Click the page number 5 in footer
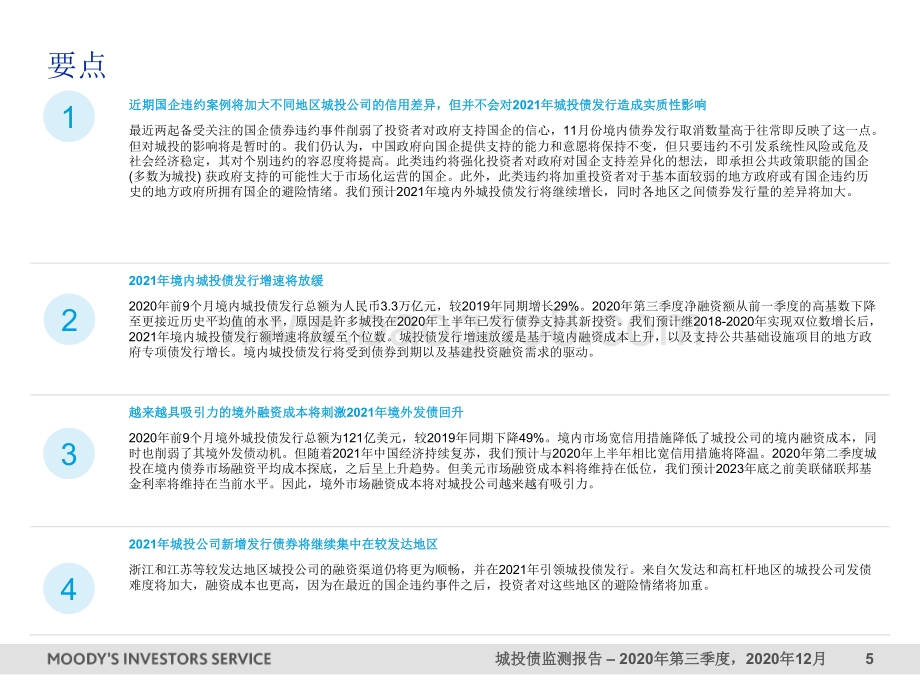920x690 pixels. click(870, 659)
